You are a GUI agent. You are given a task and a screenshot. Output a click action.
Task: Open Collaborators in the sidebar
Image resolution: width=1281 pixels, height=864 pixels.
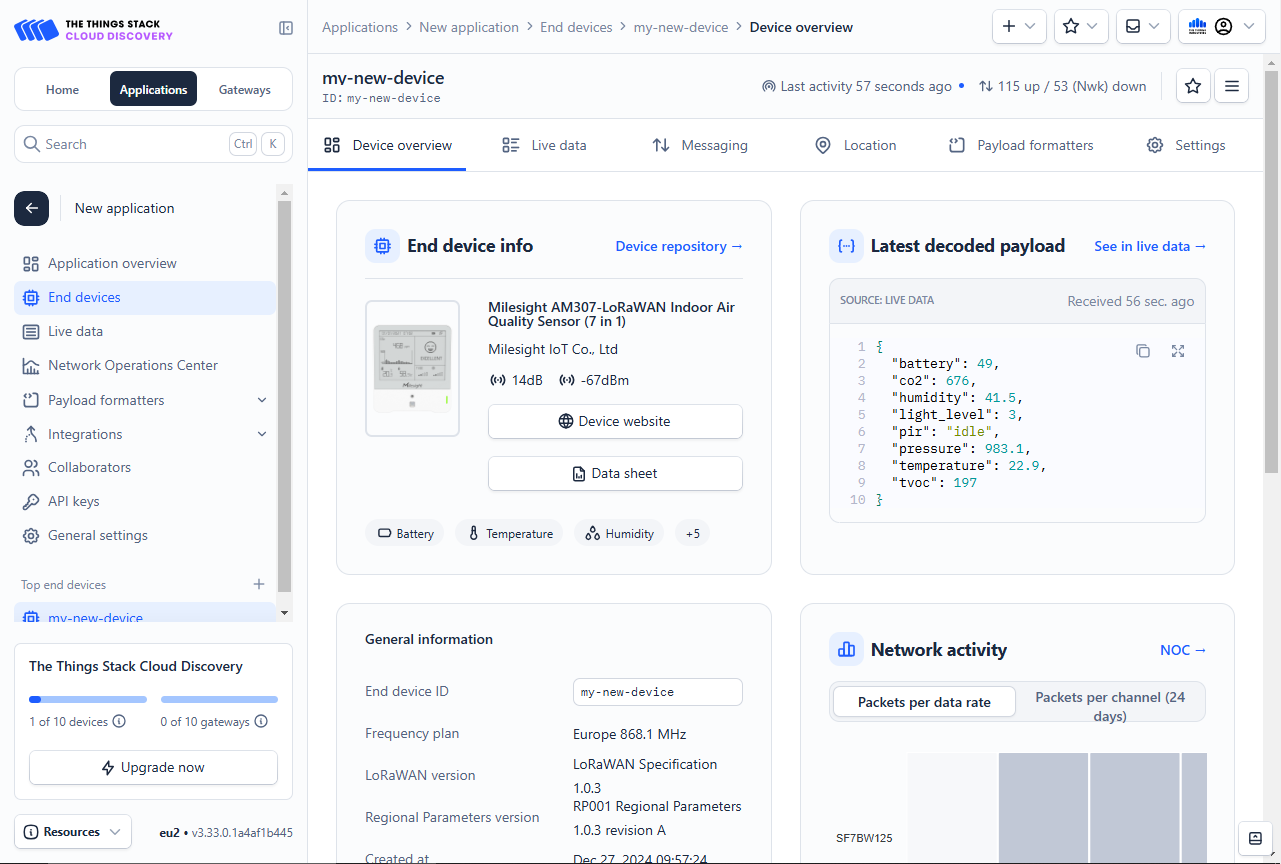[x=145, y=467]
